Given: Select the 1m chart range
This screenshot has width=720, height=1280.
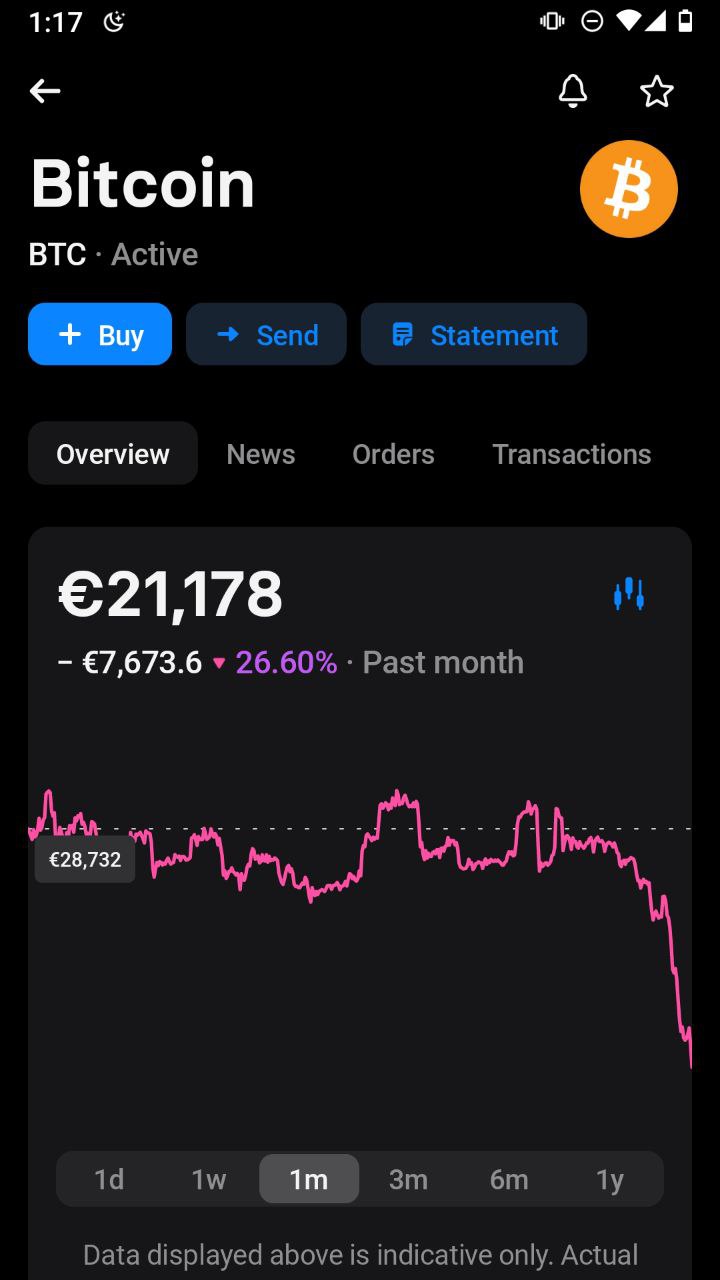Looking at the screenshot, I should pyautogui.click(x=309, y=1179).
